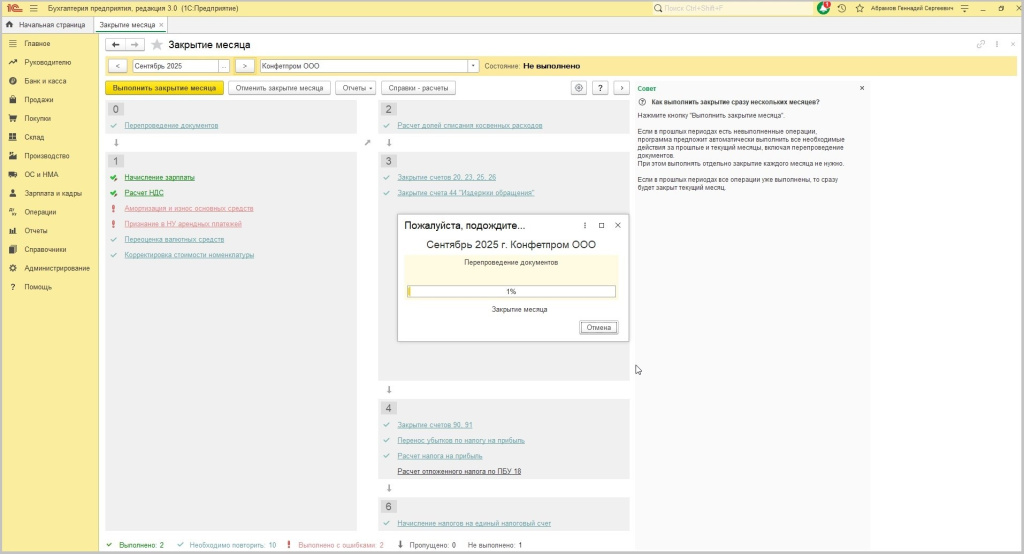Click the question mark help button
1024x554 pixels.
click(600, 88)
